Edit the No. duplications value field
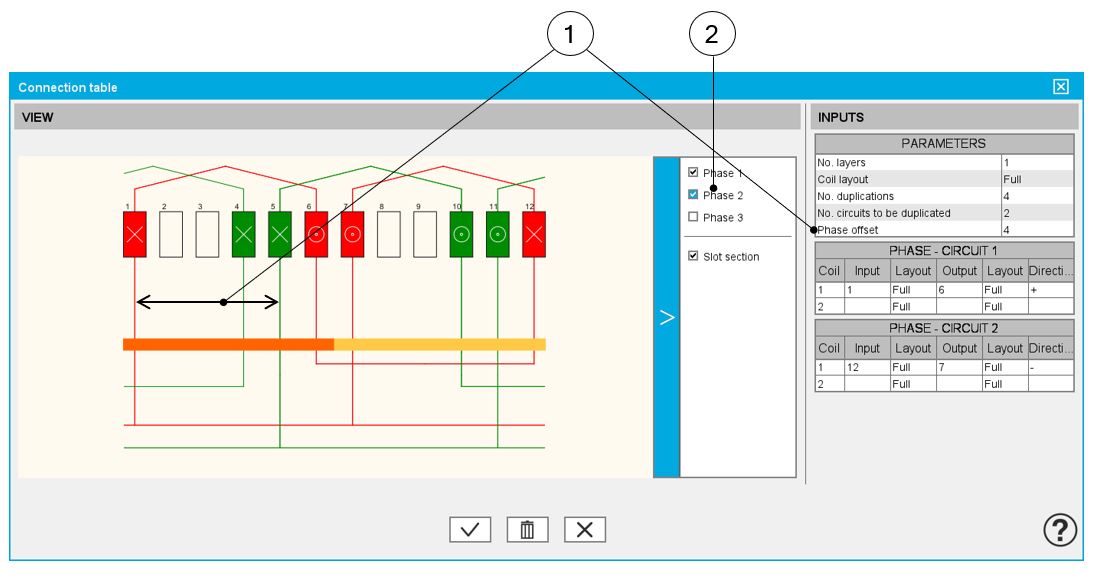This screenshot has height=581, width=1106. (x=1036, y=196)
